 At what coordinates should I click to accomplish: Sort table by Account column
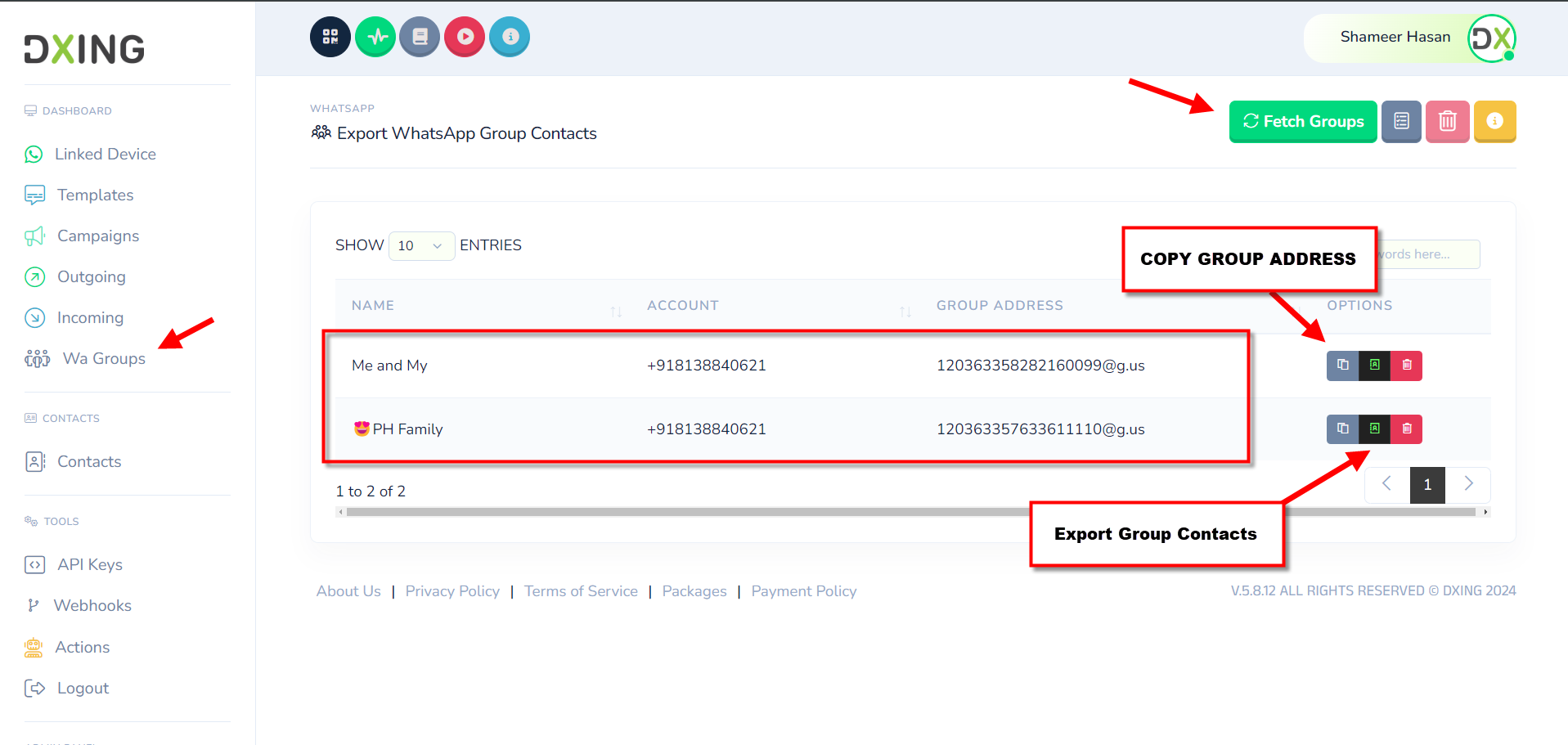(775, 306)
